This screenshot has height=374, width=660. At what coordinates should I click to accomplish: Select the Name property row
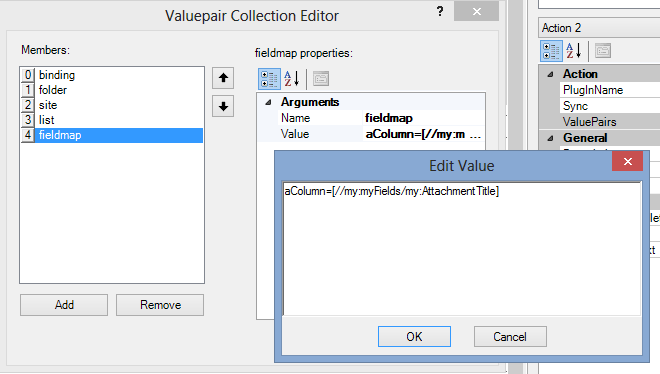[371, 118]
